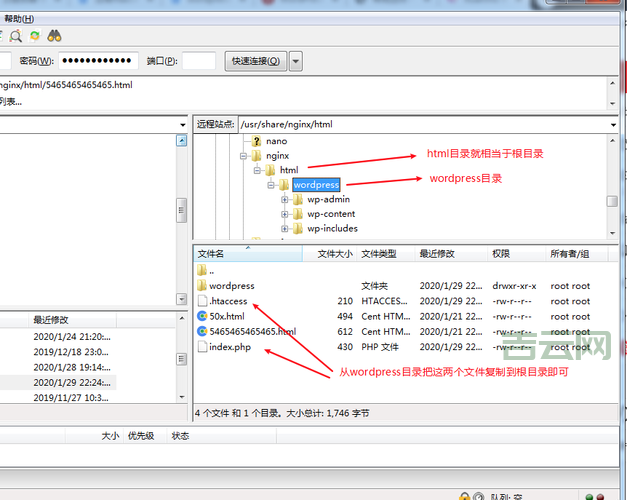This screenshot has height=500, width=627.
Task: Click the 5465465465465.html browser file icon
Action: [202, 331]
